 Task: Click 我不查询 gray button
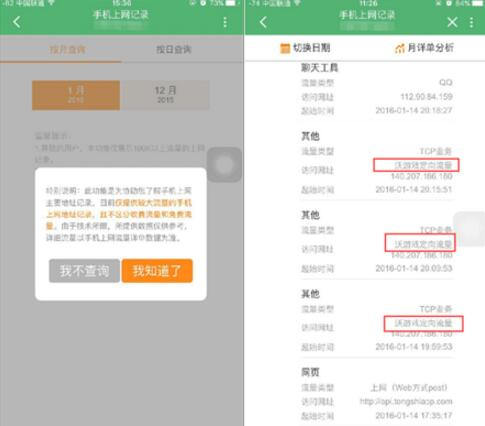pos(84,271)
